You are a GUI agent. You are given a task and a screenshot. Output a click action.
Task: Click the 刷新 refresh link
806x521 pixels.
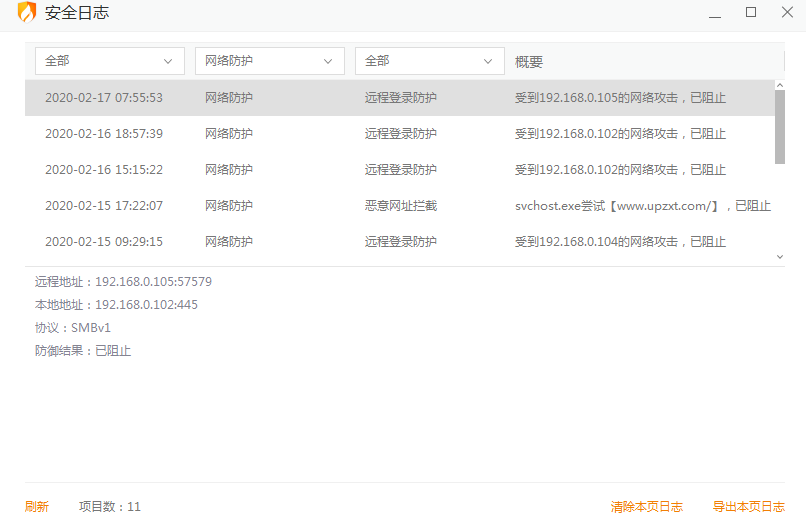point(37,507)
